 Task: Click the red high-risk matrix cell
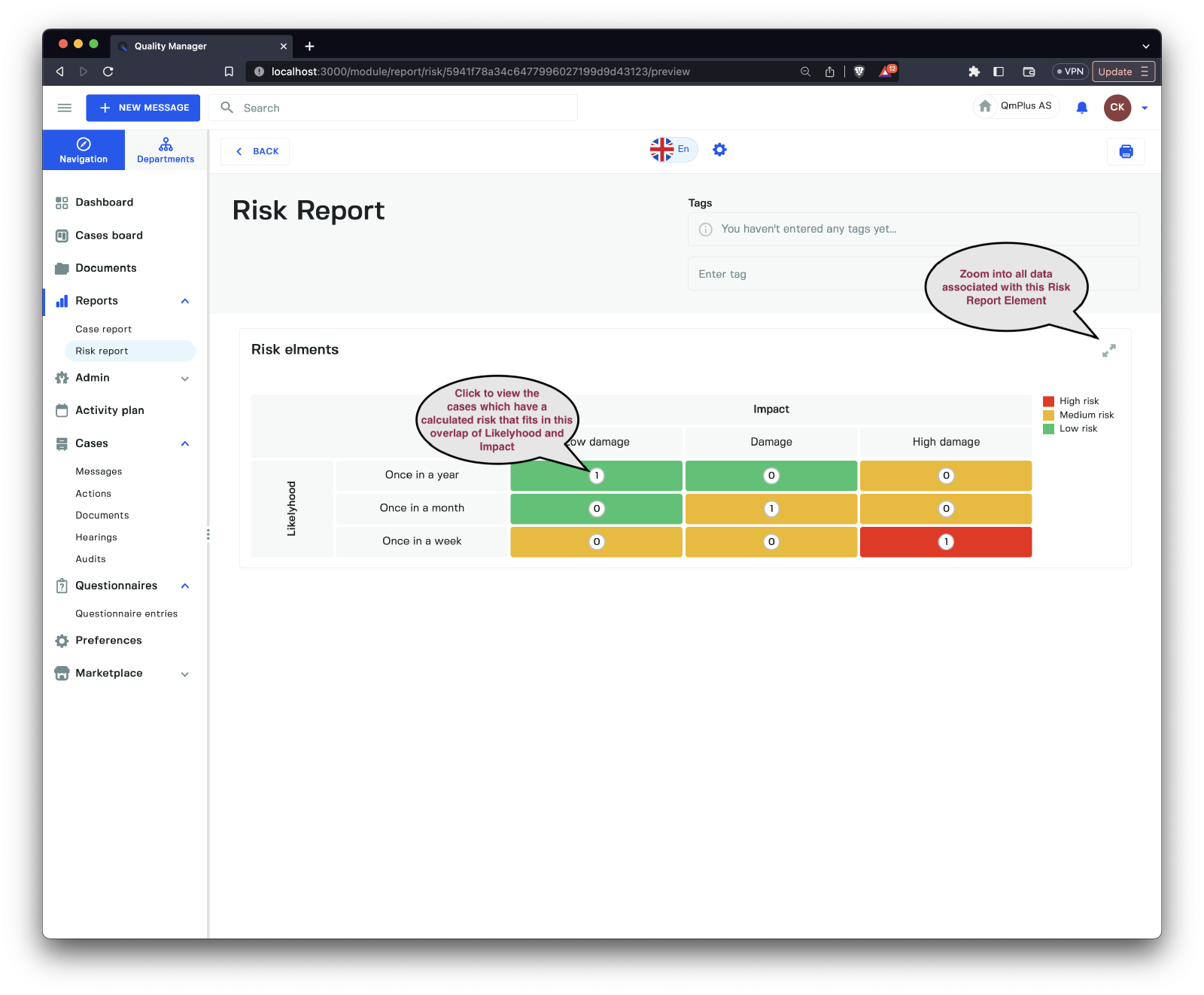945,542
